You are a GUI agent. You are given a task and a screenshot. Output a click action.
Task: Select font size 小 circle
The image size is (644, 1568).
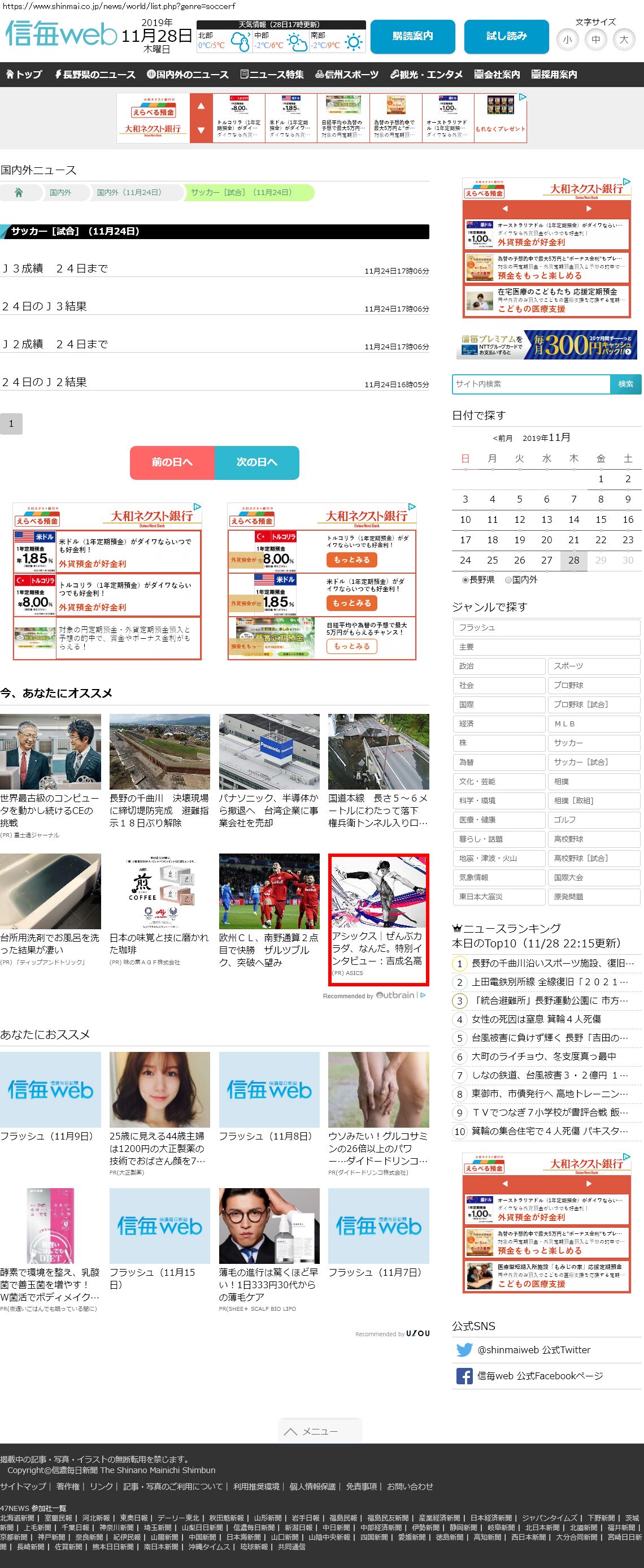(x=567, y=40)
